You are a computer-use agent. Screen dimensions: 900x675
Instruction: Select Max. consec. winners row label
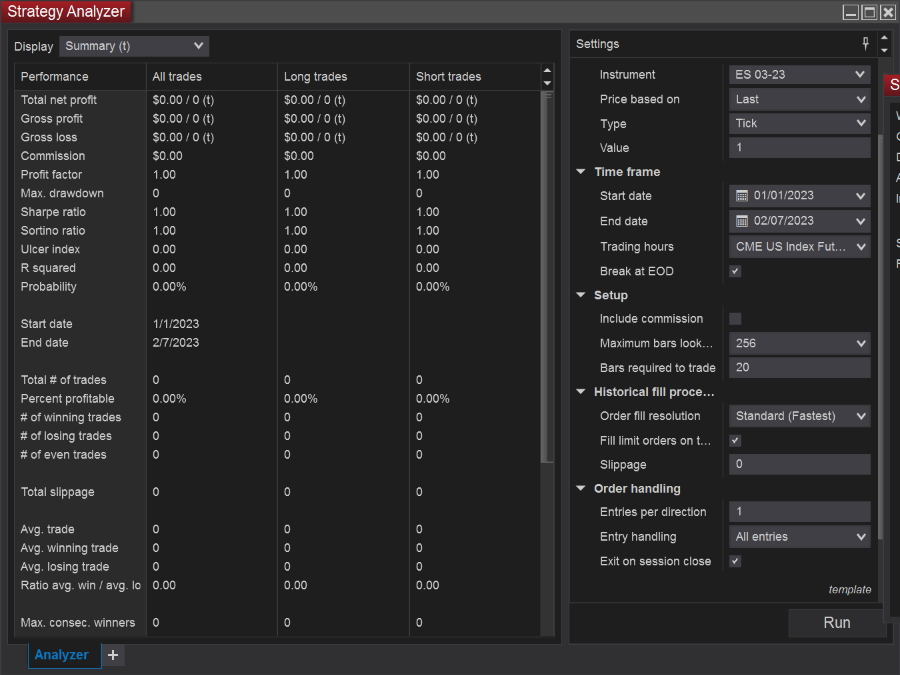tap(78, 623)
